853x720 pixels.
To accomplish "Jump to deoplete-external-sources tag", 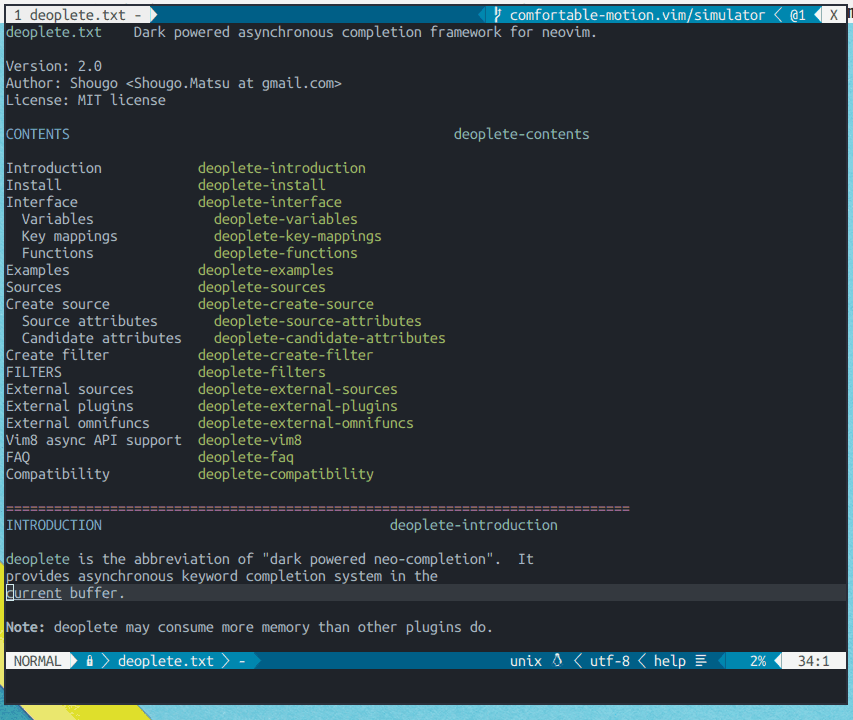I will [298, 389].
